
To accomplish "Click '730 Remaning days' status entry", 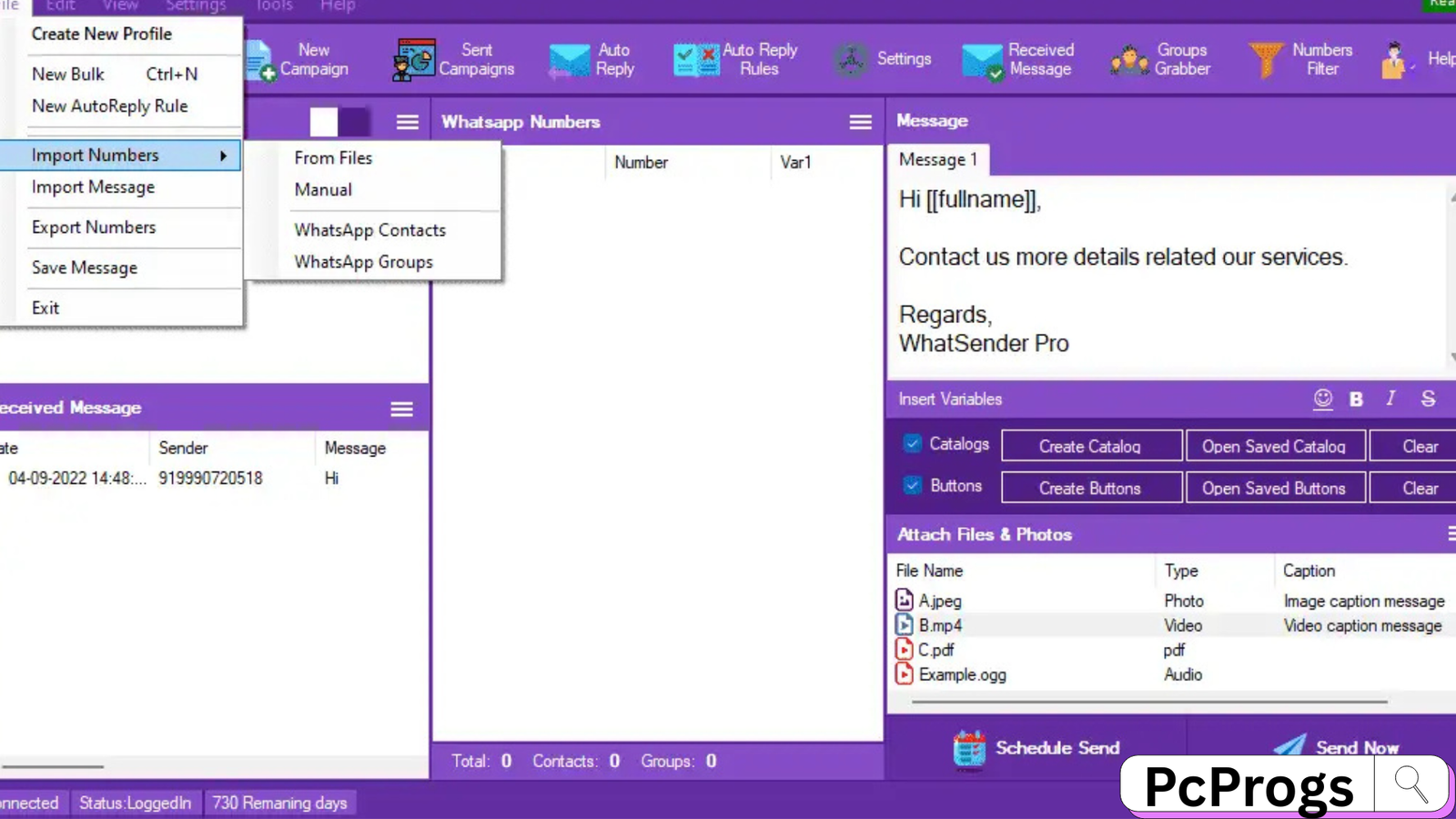I will click(x=279, y=803).
